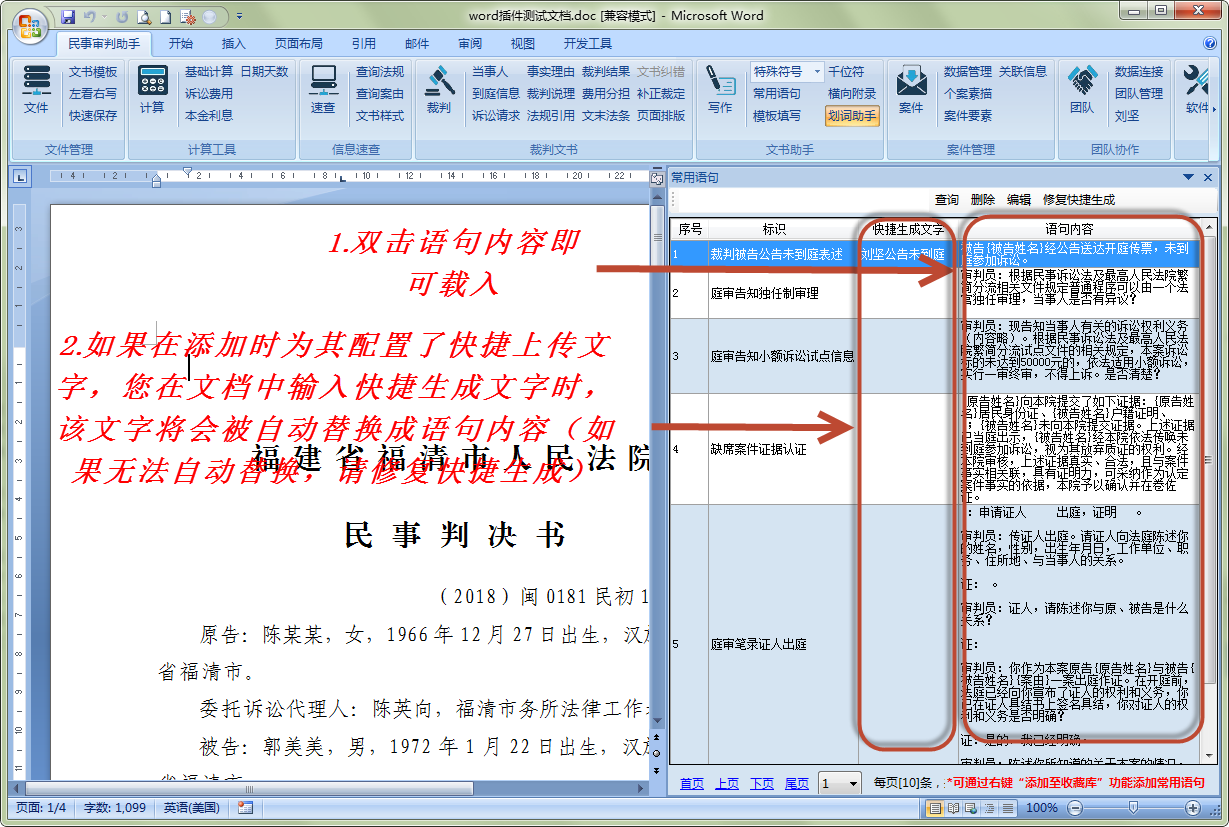Open the 开发工具 ribbon tab
The width and height of the screenshot is (1229, 827).
pyautogui.click(x=588, y=44)
